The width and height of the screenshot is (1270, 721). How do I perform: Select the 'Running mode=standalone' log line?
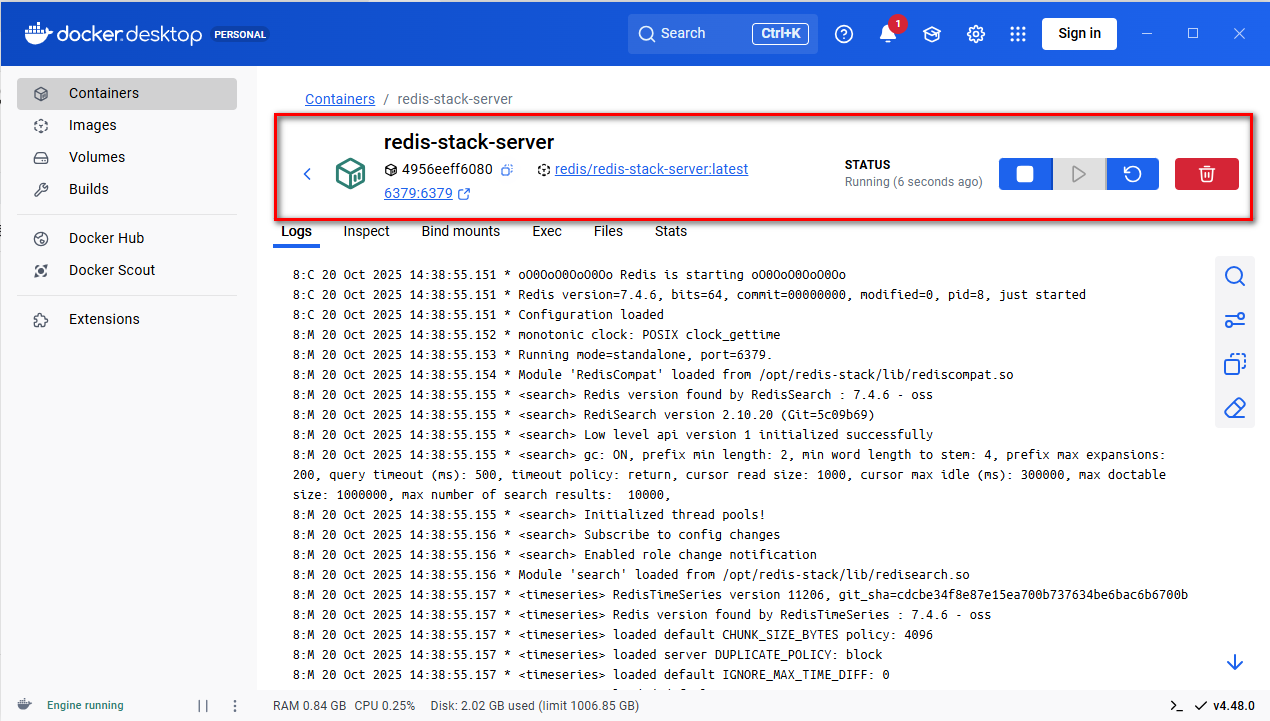[533, 354]
